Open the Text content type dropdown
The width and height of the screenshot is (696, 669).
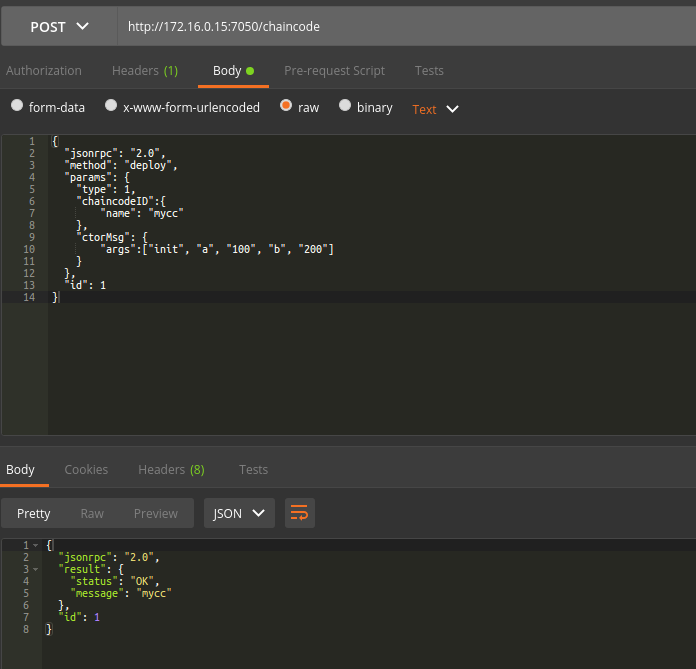tap(435, 109)
